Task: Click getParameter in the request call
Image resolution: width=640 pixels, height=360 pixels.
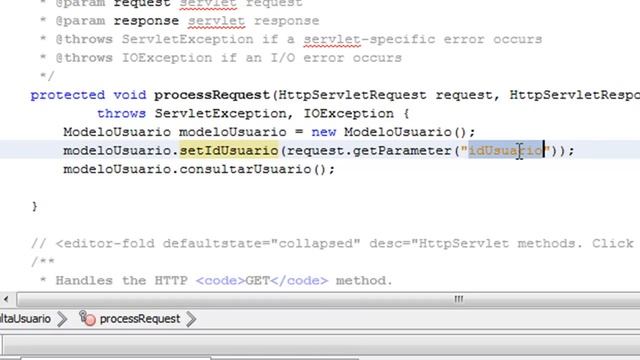Action: point(402,151)
